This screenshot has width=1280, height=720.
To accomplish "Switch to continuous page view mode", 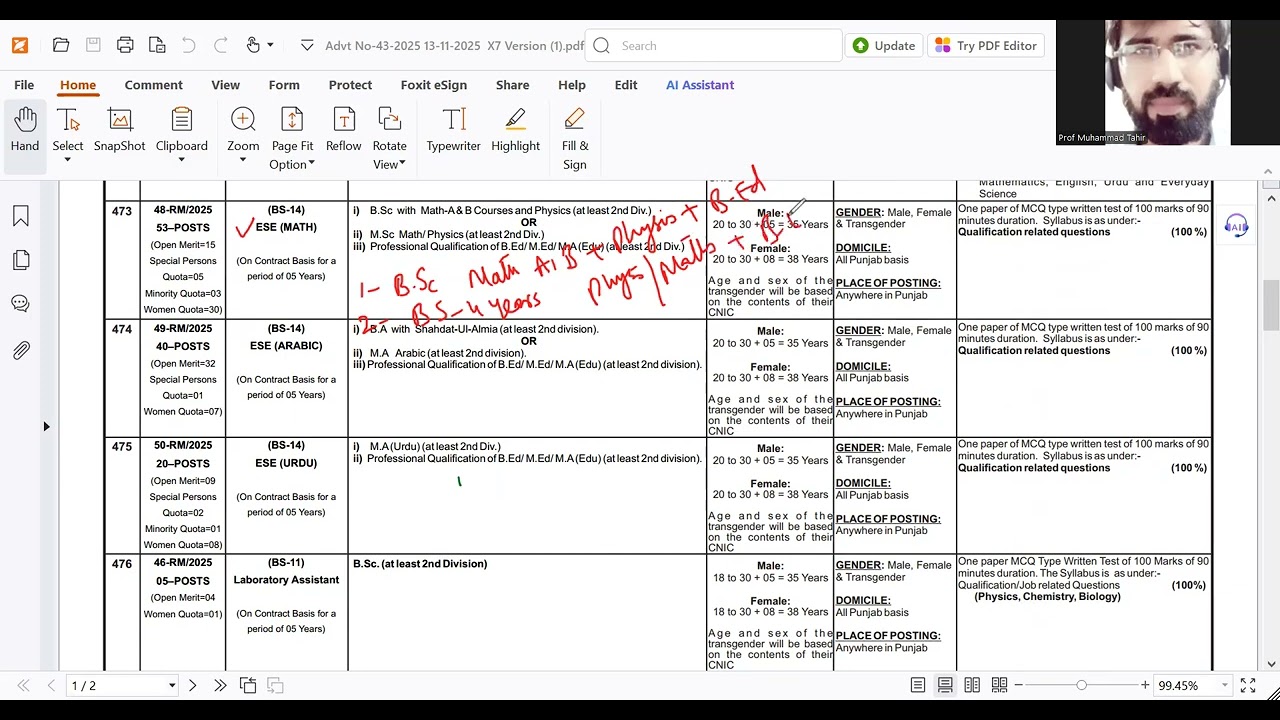I will pyautogui.click(x=945, y=685).
